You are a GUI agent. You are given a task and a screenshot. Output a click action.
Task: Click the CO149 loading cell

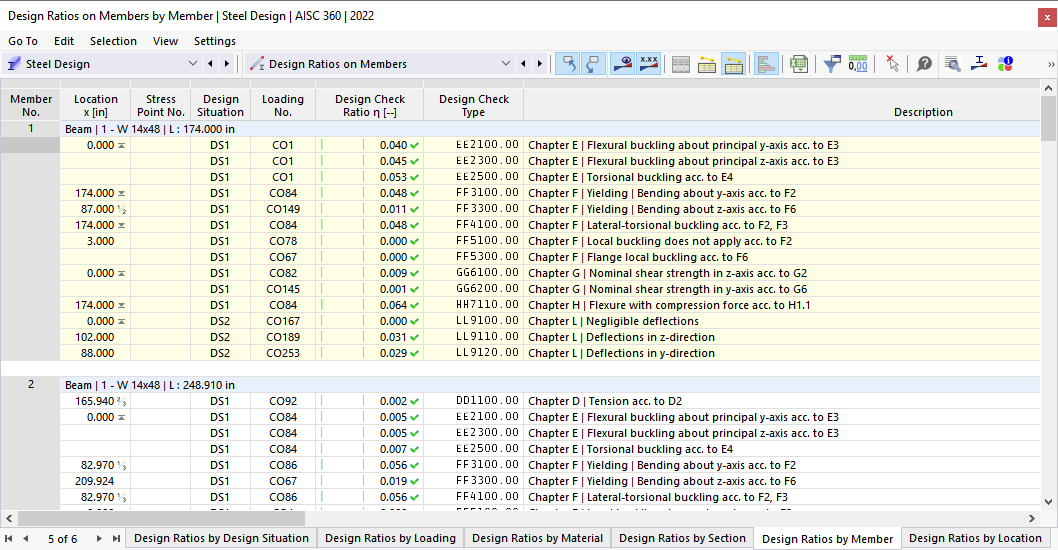[283, 209]
